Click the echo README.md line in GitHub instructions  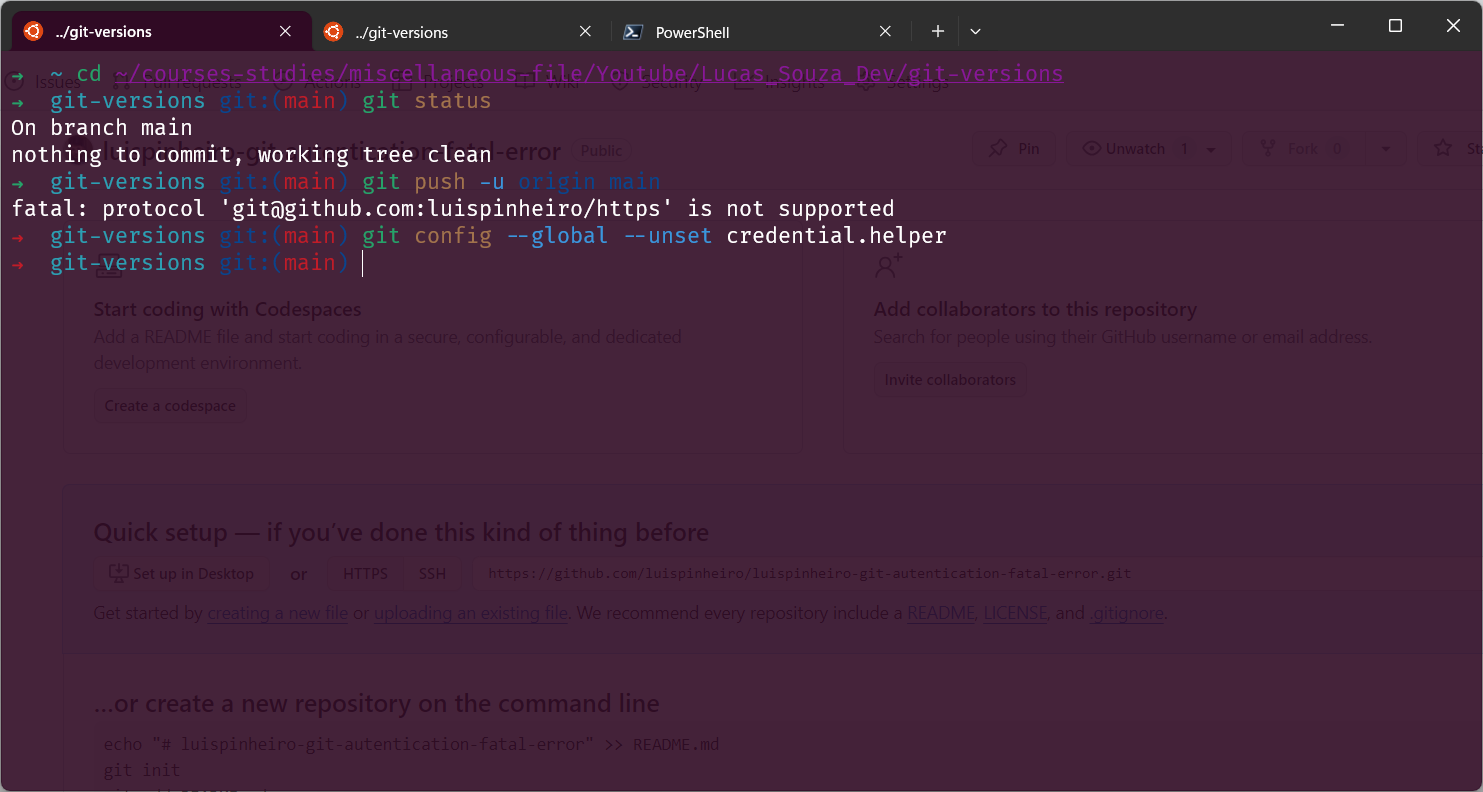click(x=411, y=745)
